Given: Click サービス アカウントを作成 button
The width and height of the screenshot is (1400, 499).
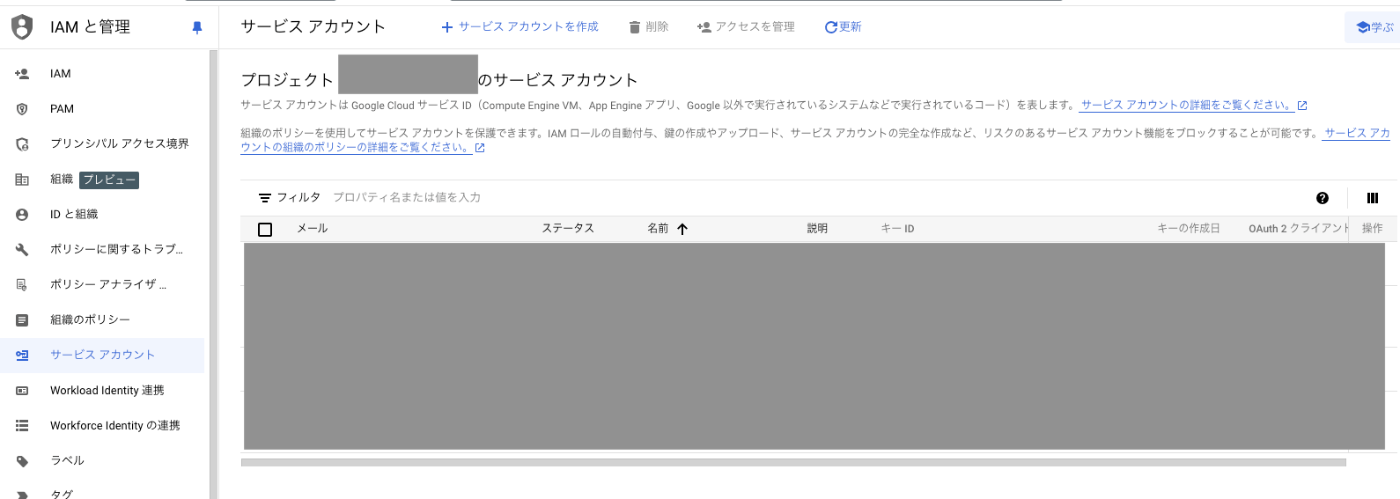Looking at the screenshot, I should pos(520,27).
